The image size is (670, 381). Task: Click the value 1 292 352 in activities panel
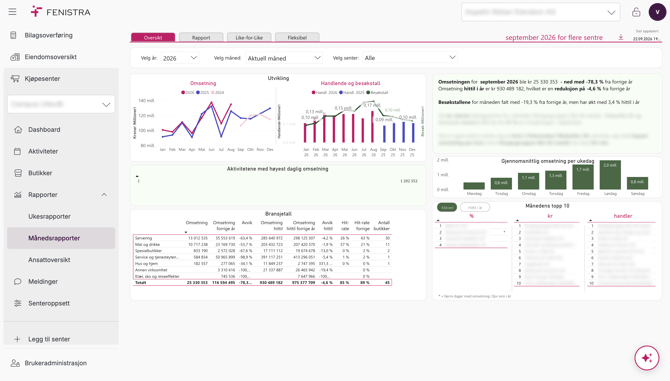(x=409, y=181)
